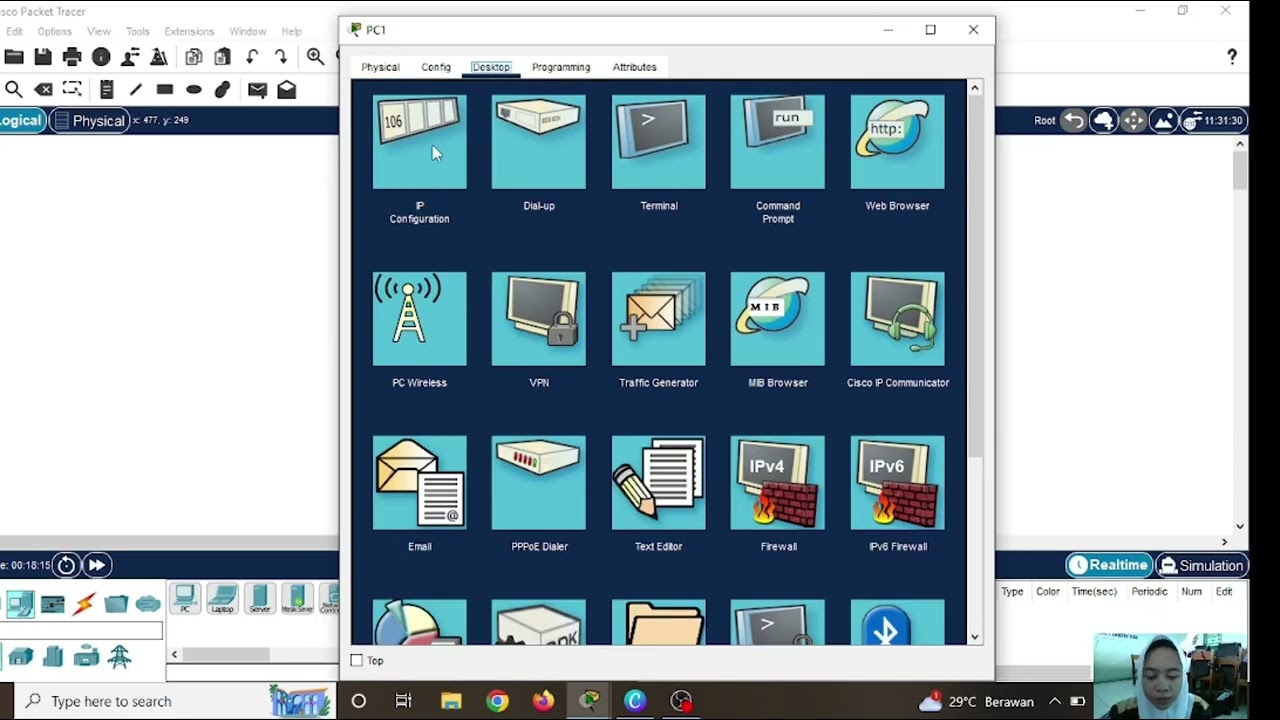Toggle the Top checkbox in PC1 window

pos(357,660)
